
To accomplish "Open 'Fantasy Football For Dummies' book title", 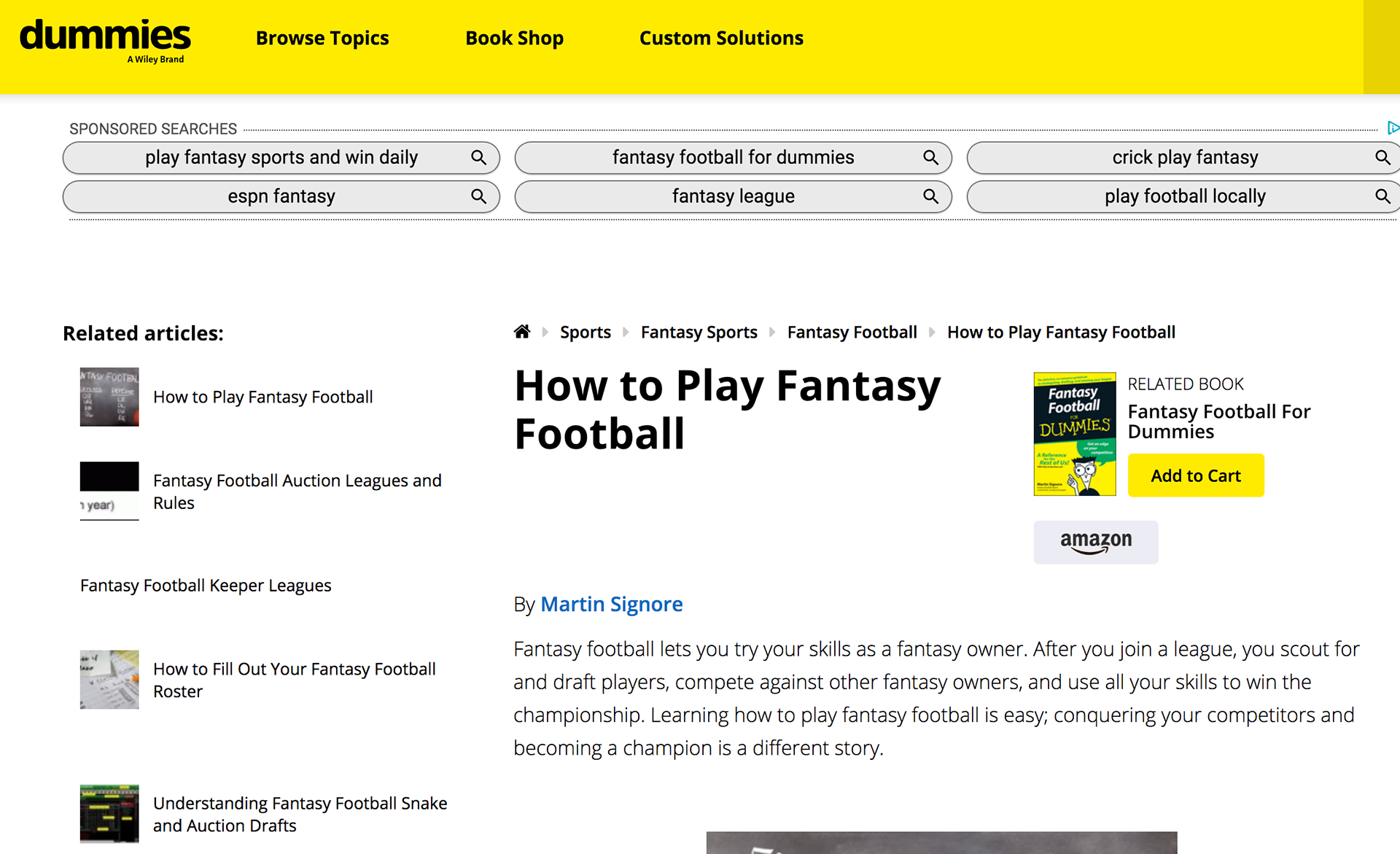I will pyautogui.click(x=1219, y=422).
